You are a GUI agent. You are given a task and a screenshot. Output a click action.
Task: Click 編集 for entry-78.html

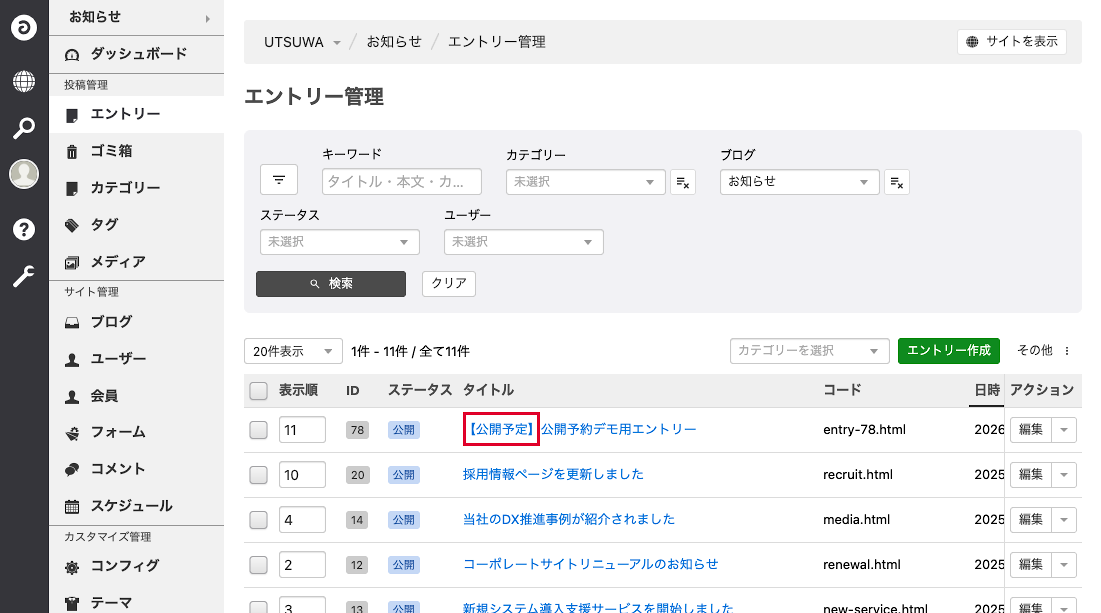[x=1031, y=430]
